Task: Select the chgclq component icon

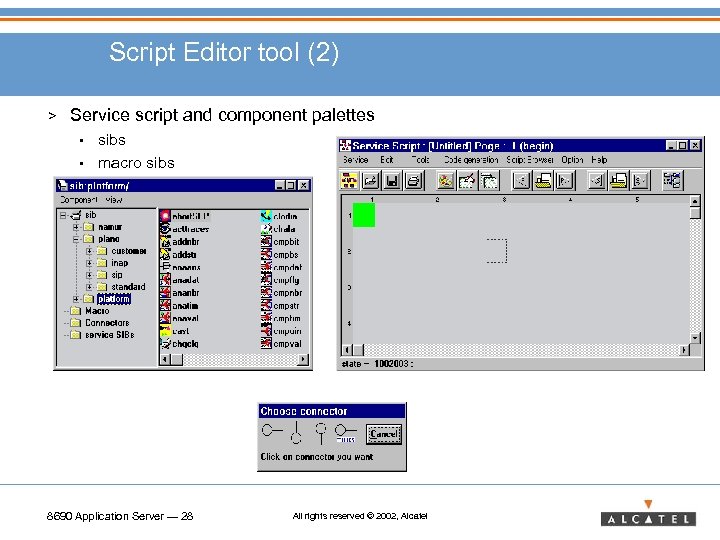Action: pyautogui.click(x=165, y=343)
